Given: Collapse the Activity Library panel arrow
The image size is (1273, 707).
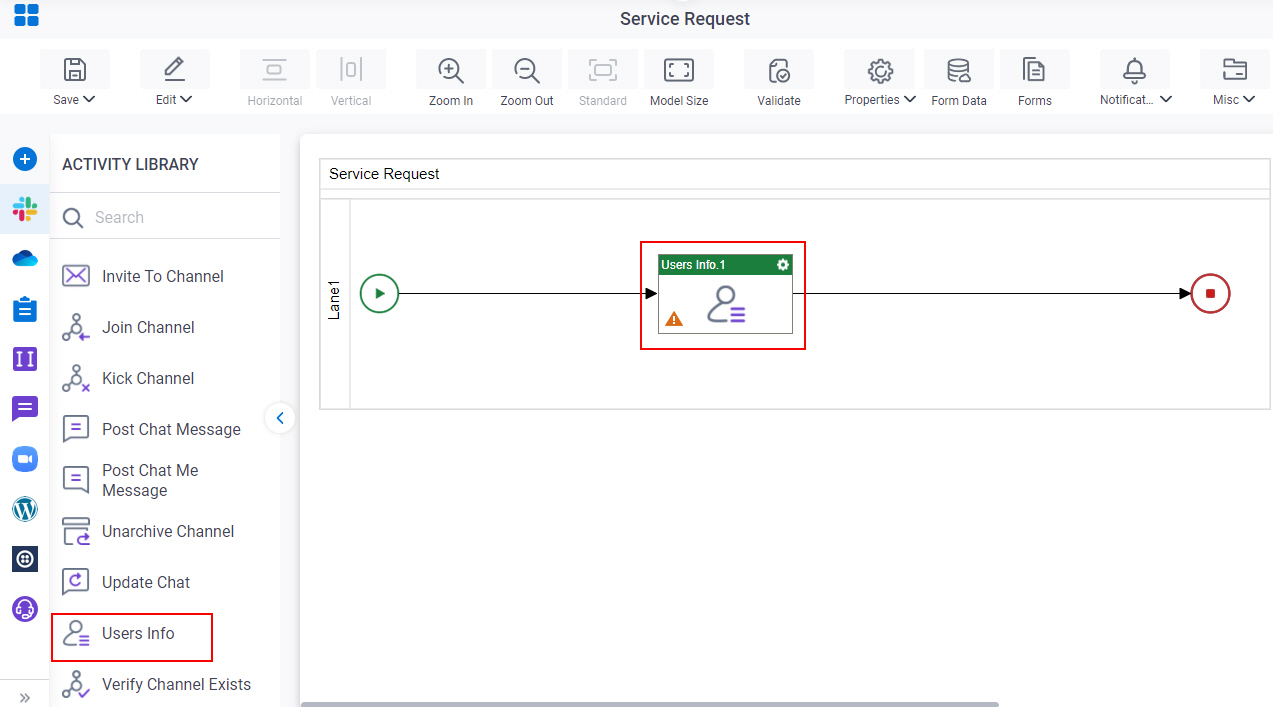Looking at the screenshot, I should 280,418.
